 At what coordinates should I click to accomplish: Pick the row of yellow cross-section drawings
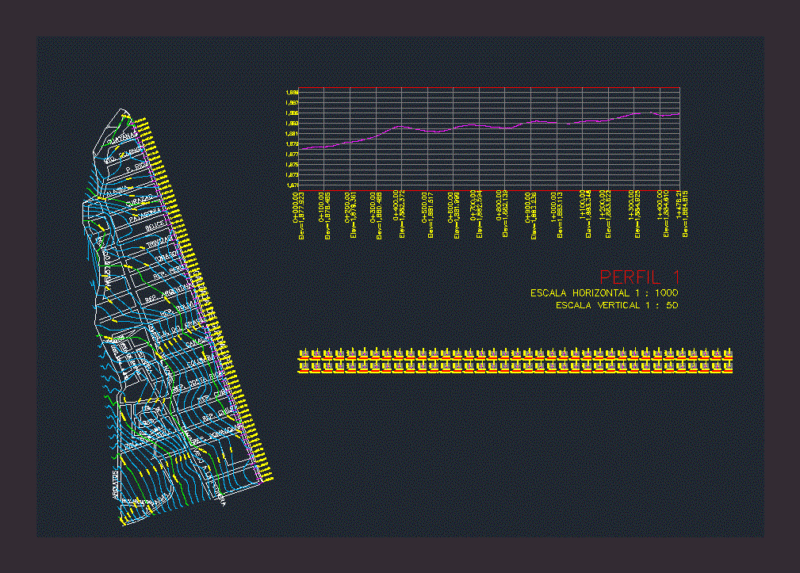click(x=515, y=361)
